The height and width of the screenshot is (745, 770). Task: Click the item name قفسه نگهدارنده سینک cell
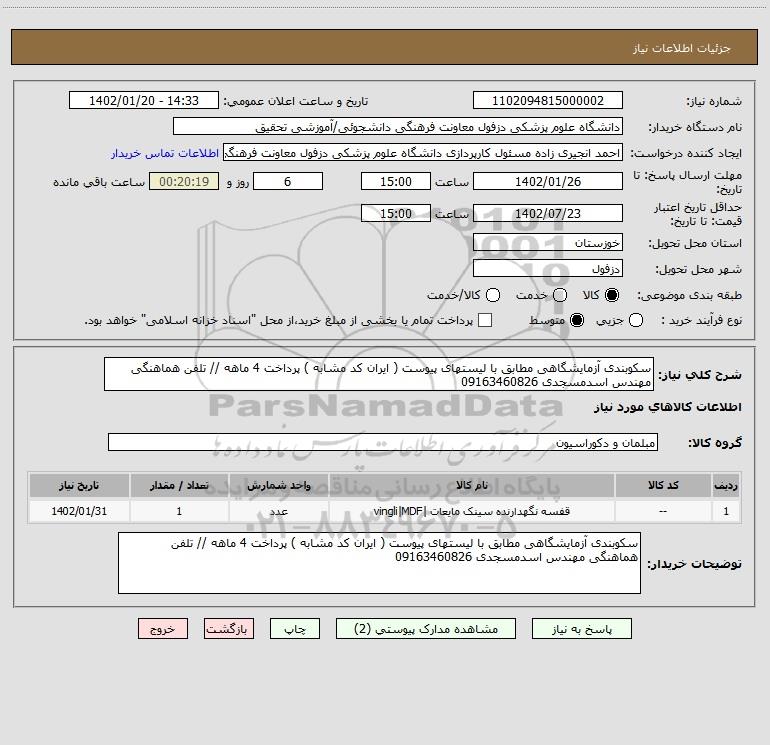[471, 511]
